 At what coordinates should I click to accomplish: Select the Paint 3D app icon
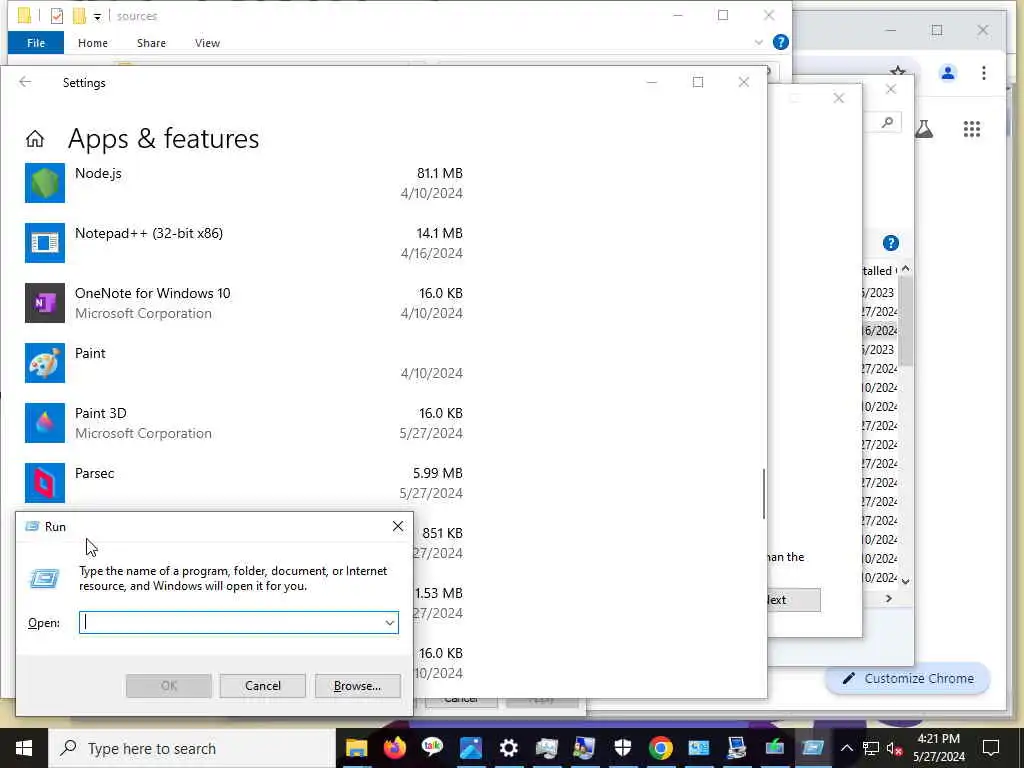[44, 423]
